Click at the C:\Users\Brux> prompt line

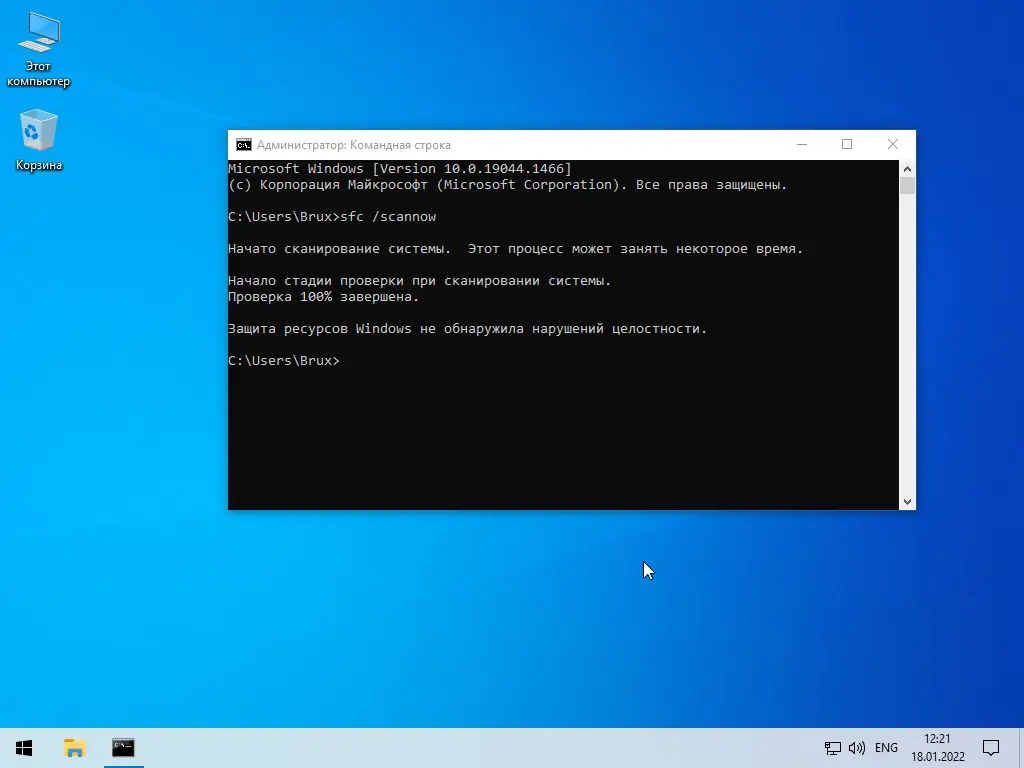point(283,360)
